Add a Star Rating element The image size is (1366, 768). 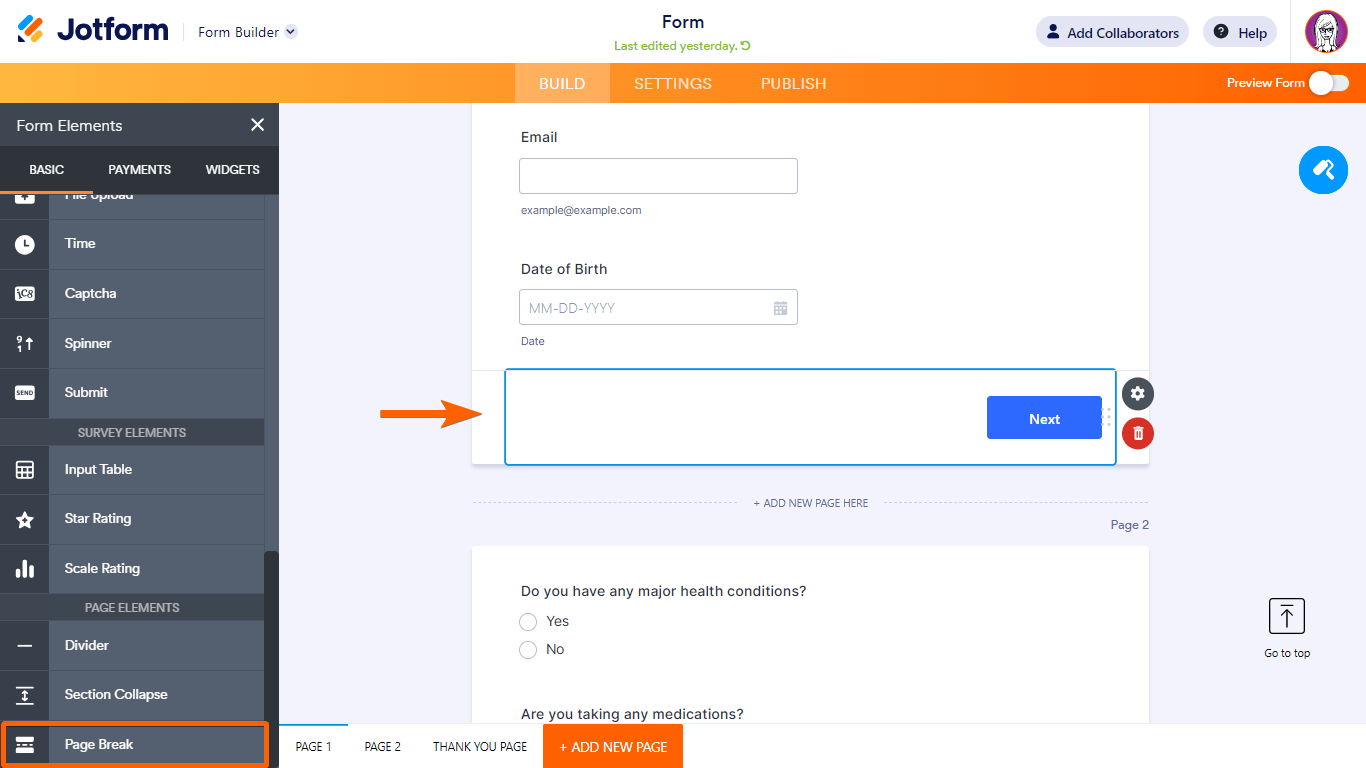tap(98, 519)
